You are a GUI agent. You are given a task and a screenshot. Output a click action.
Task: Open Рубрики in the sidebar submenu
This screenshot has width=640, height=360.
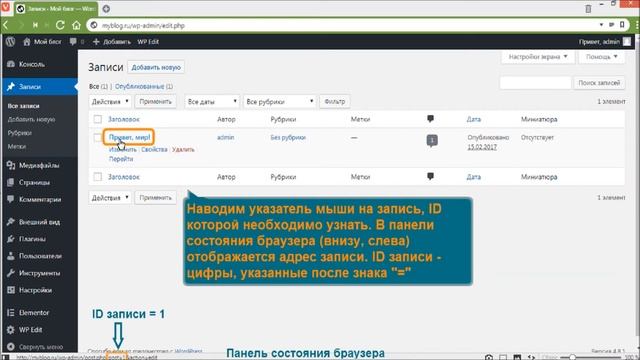point(20,133)
